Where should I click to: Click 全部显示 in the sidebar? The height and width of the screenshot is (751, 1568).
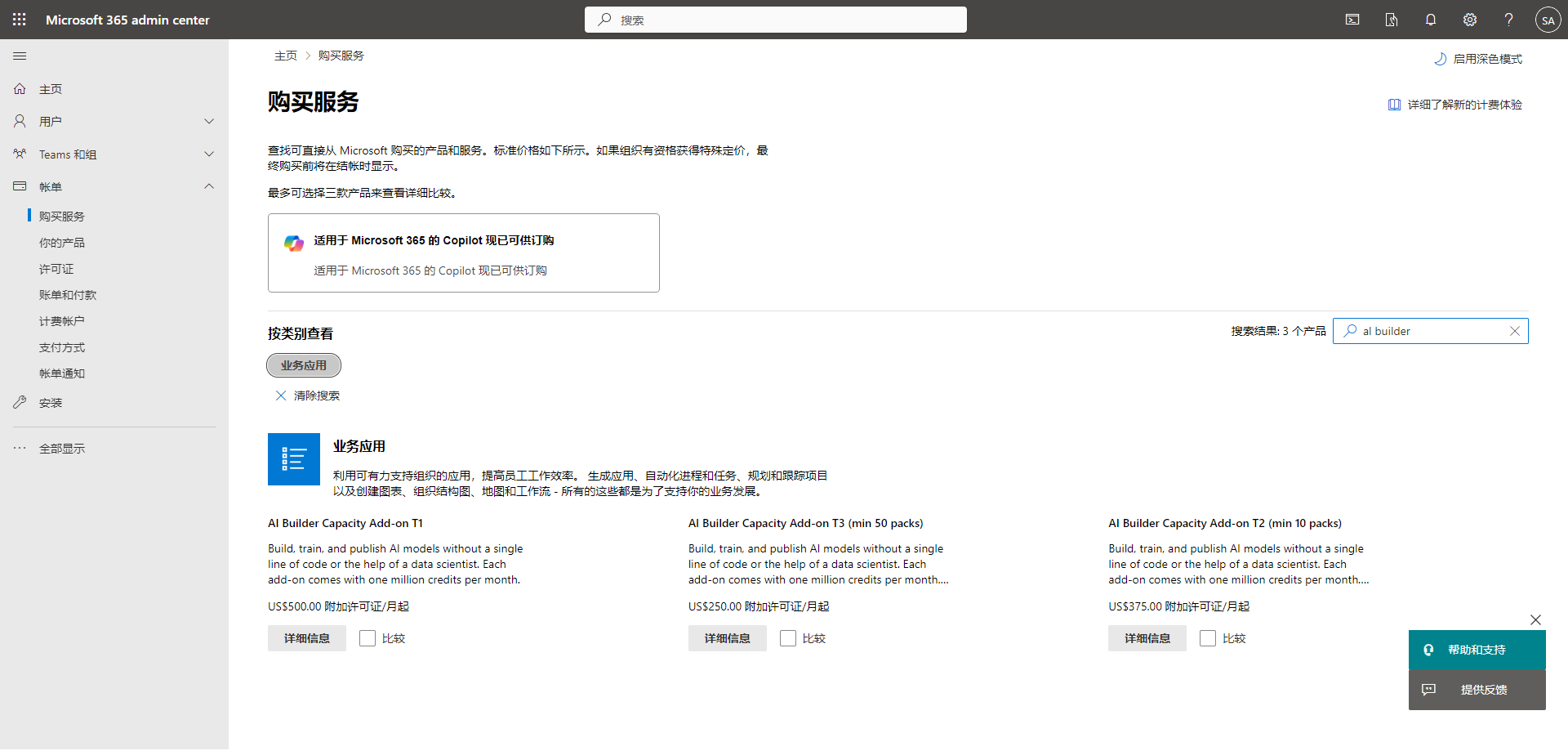tap(62, 449)
